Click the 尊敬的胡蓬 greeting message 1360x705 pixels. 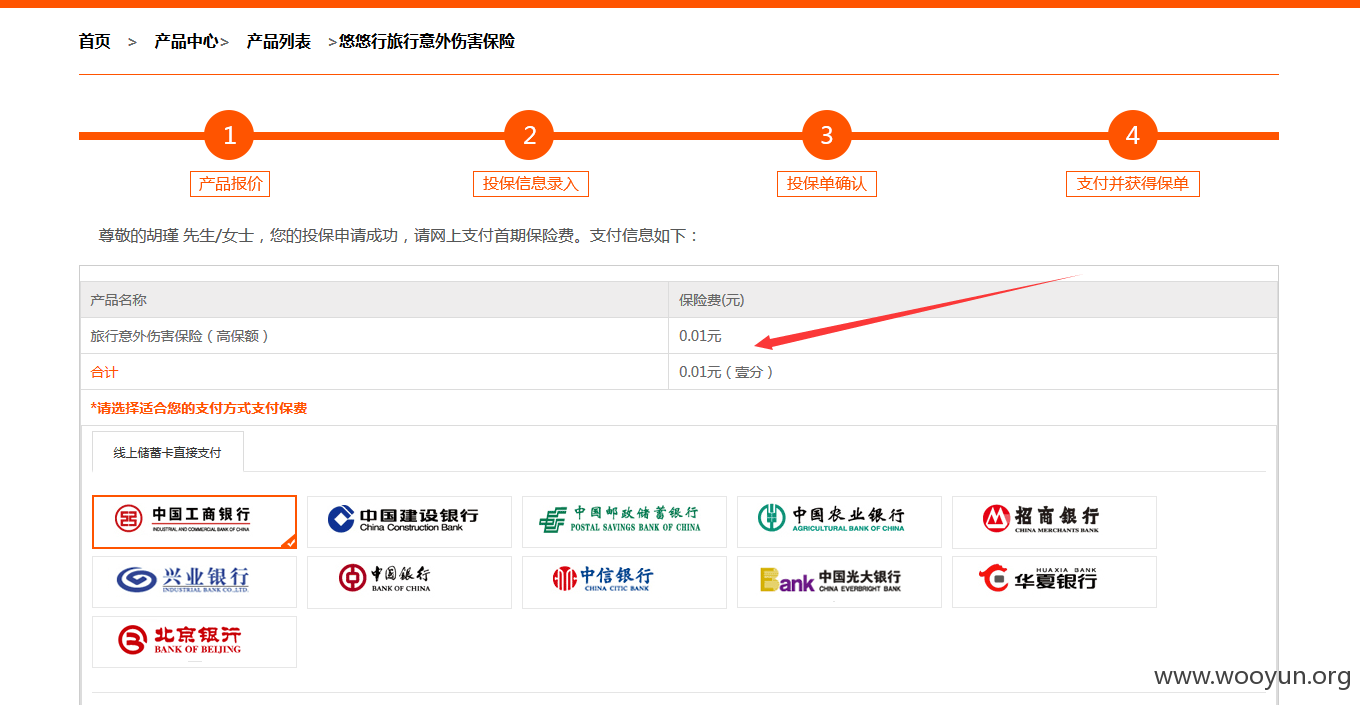400,236
